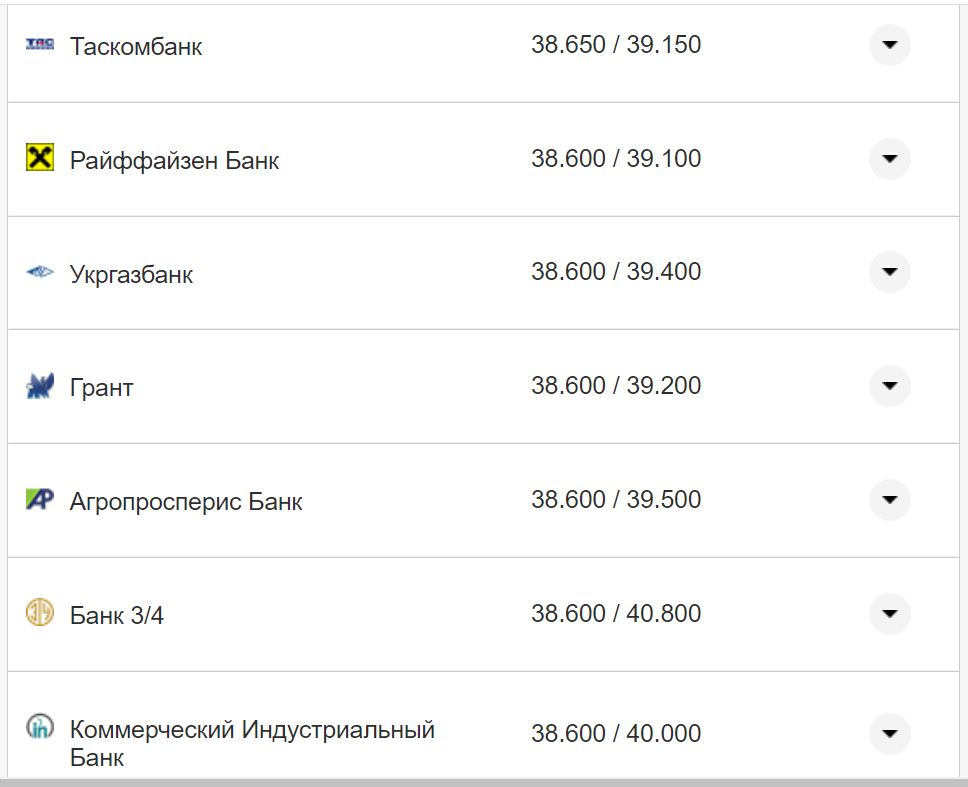
Task: Open the Таскомбанк bank name link
Action: point(135,46)
